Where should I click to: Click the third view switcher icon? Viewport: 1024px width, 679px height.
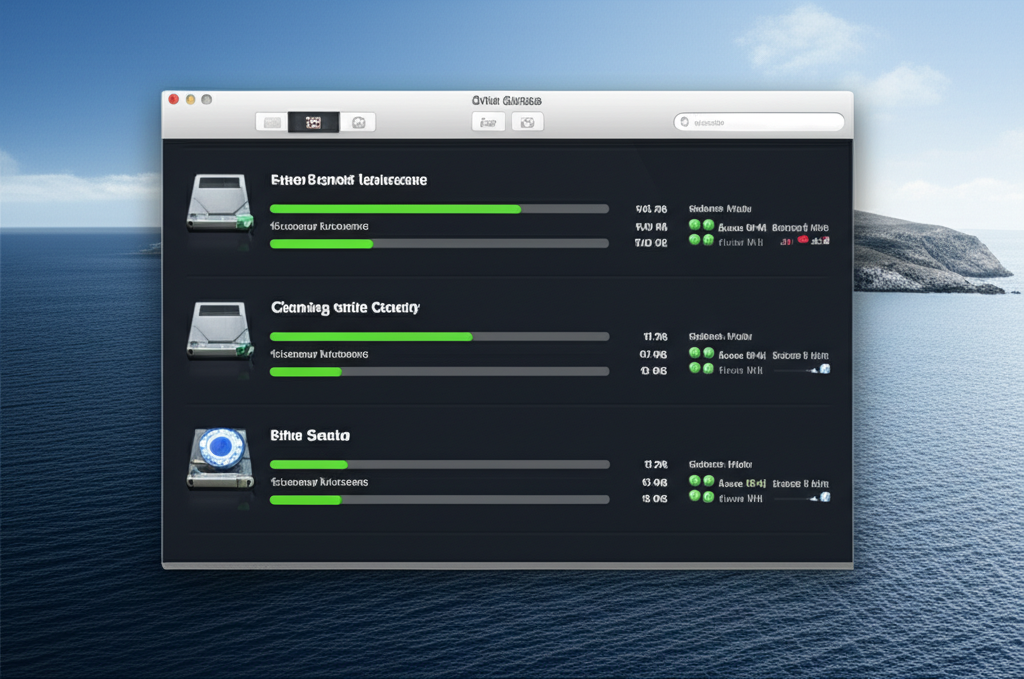[x=359, y=121]
